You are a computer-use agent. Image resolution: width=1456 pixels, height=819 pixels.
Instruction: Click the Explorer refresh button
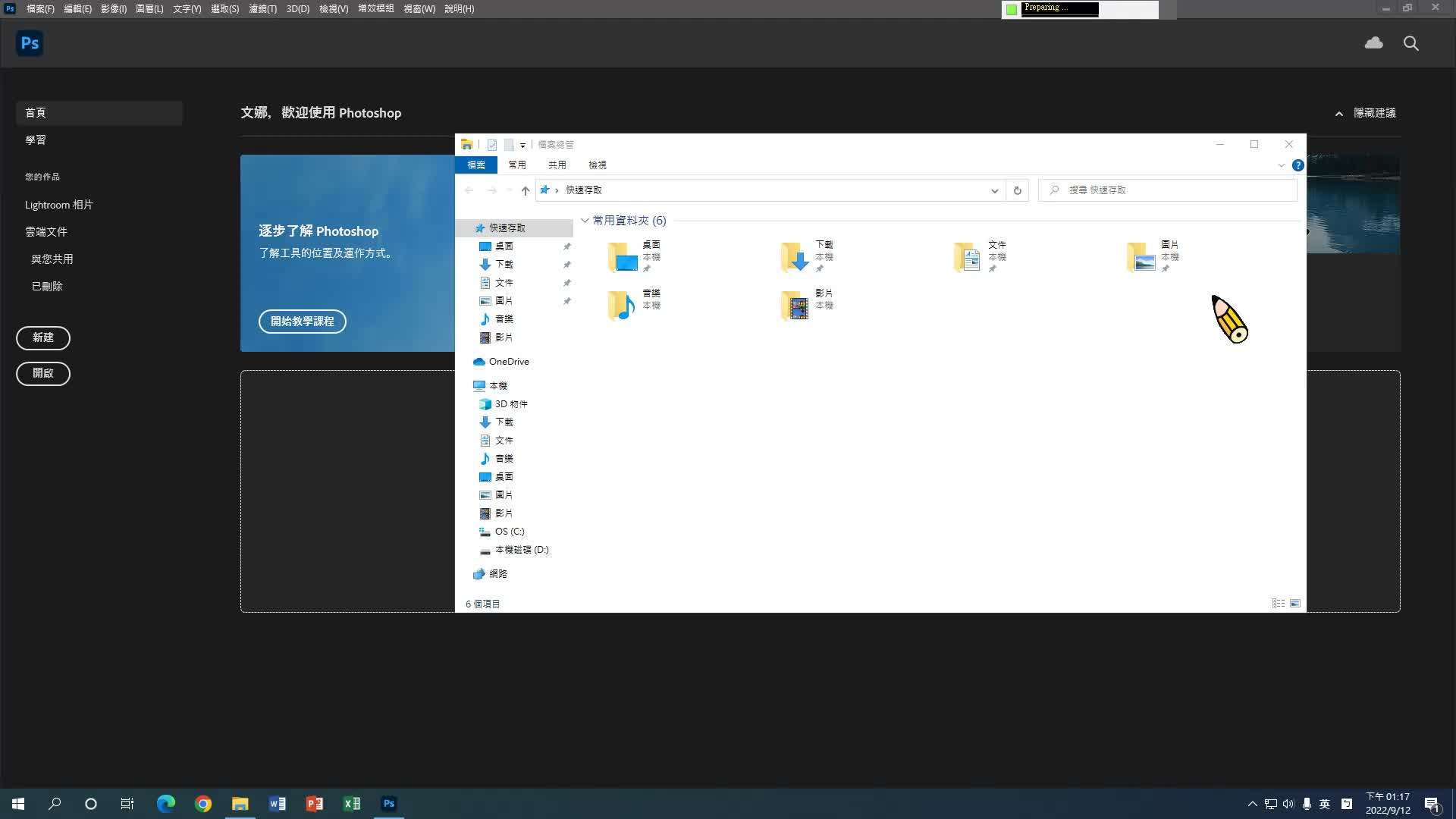click(x=1017, y=190)
